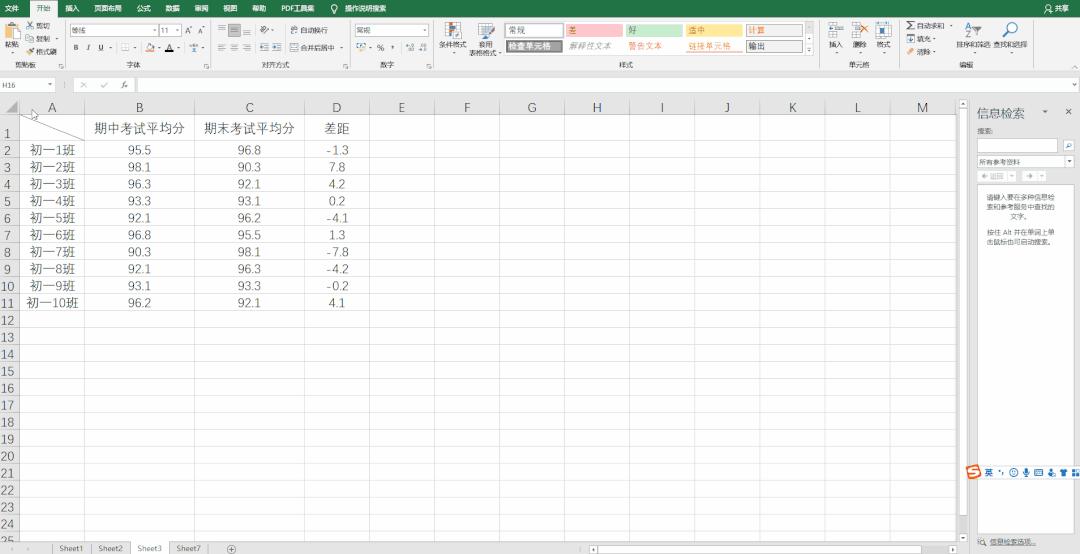Apply the font color (A with bar)

(169, 48)
